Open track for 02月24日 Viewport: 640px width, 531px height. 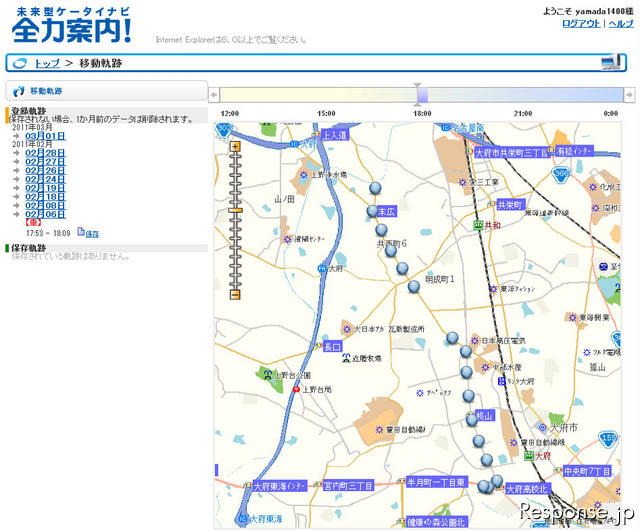pyautogui.click(x=45, y=179)
